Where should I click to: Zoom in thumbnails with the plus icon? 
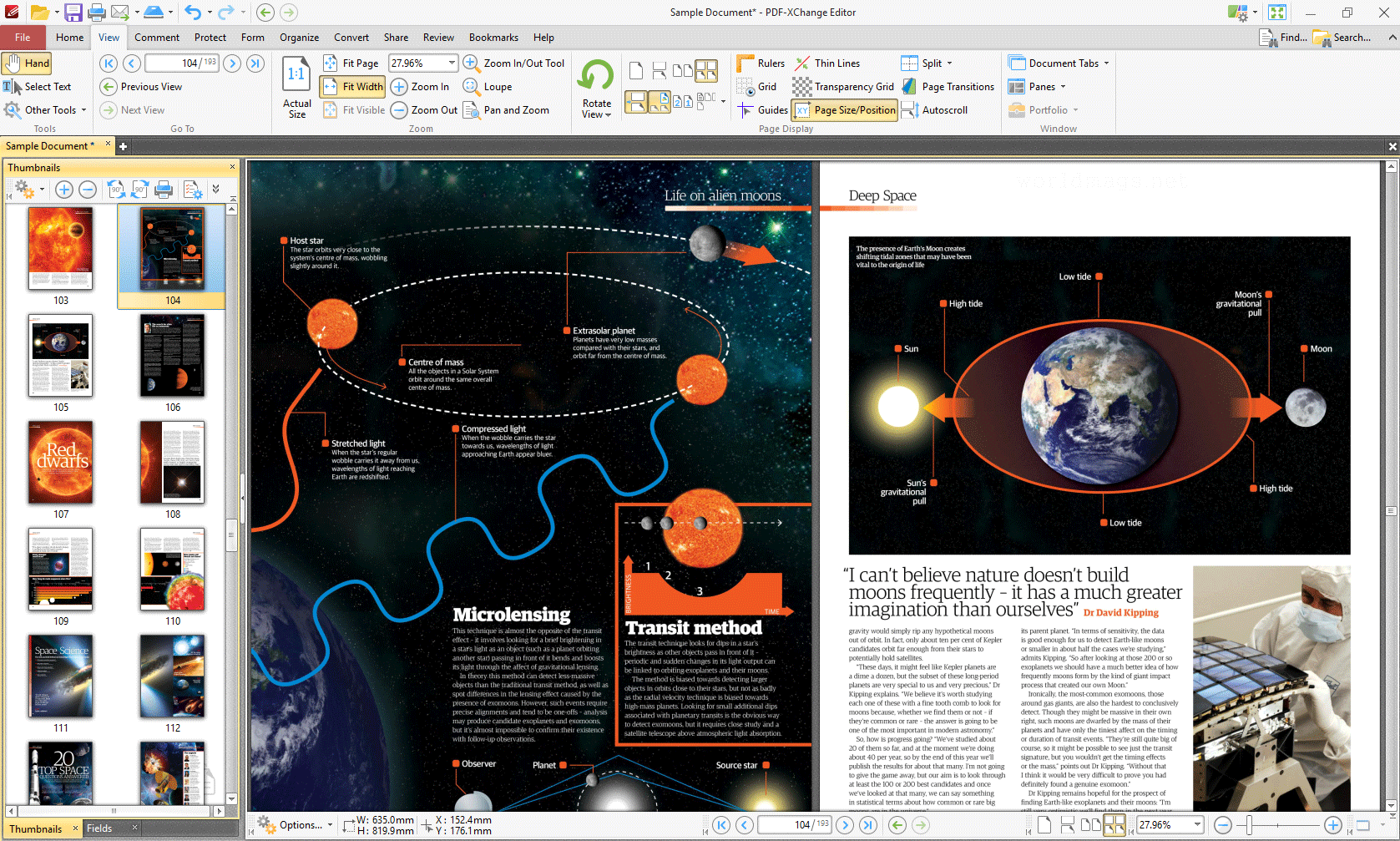(x=63, y=190)
